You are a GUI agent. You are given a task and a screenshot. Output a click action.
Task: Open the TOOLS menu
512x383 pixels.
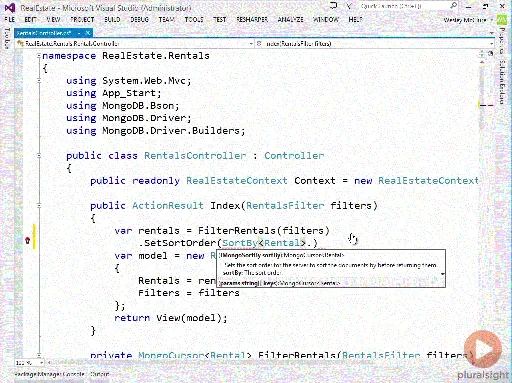pyautogui.click(x=194, y=19)
